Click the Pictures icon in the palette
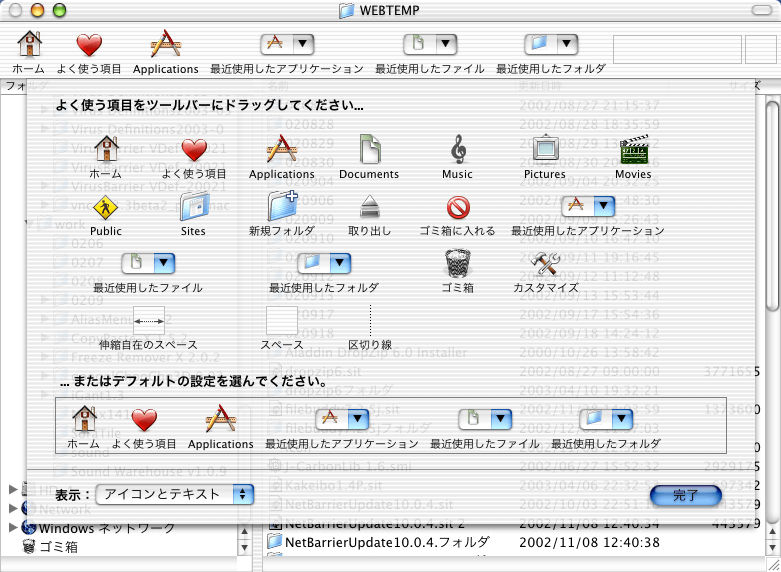This screenshot has height=572, width=781. pos(544,150)
